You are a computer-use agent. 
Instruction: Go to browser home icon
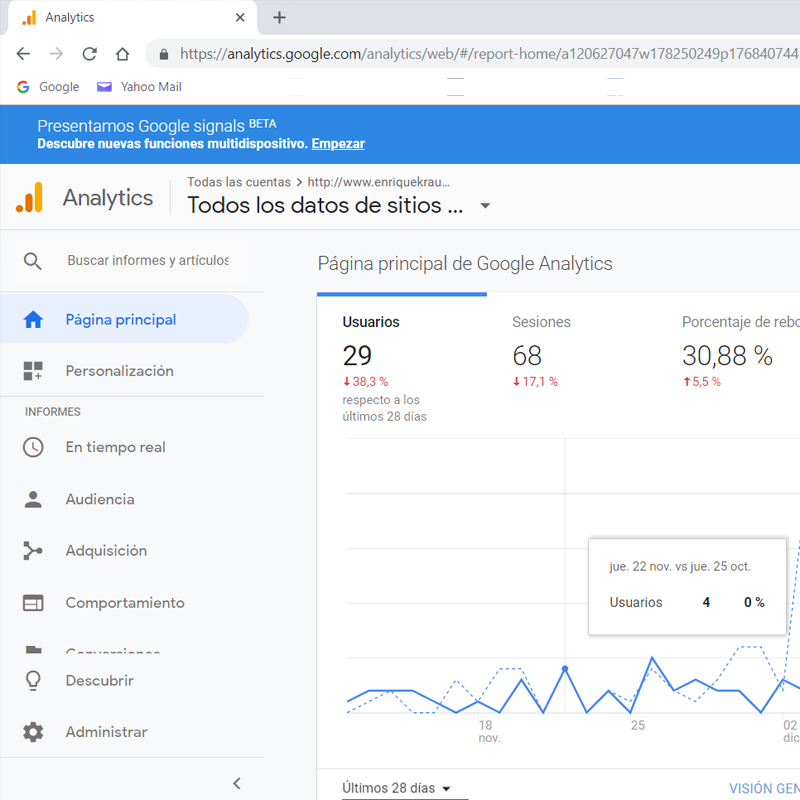point(122,54)
